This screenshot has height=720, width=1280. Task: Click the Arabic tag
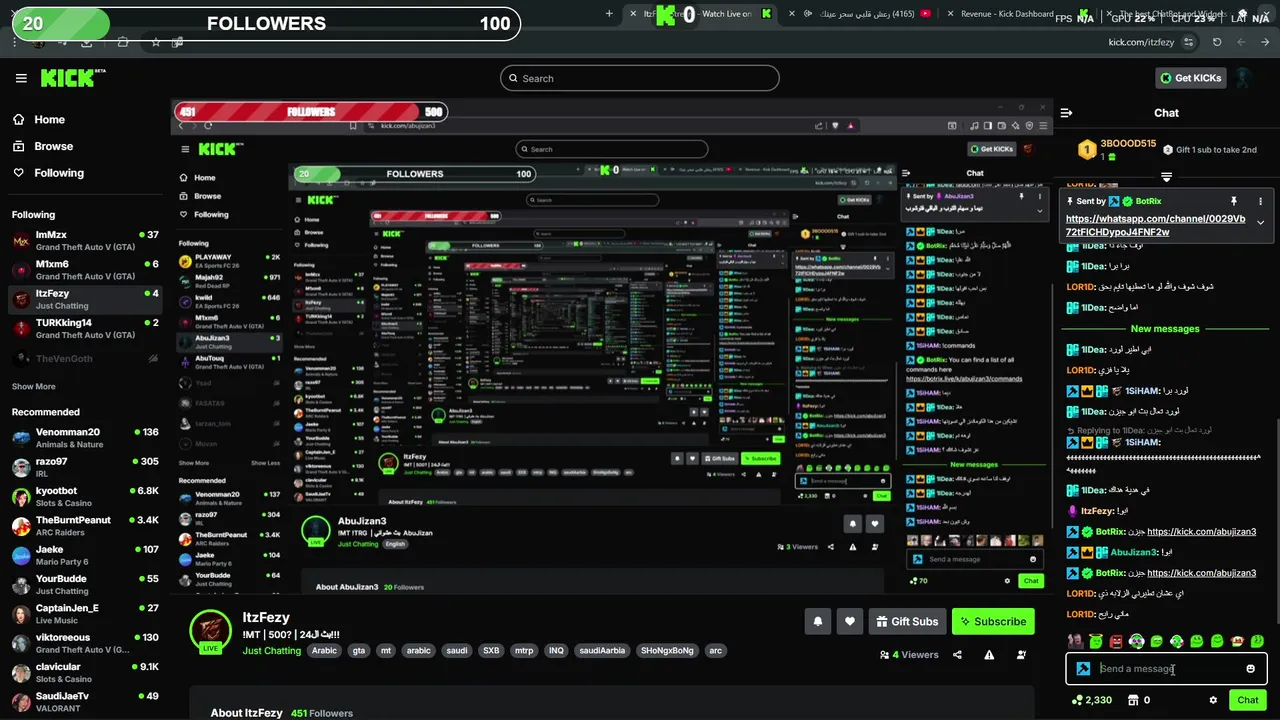tap(324, 650)
